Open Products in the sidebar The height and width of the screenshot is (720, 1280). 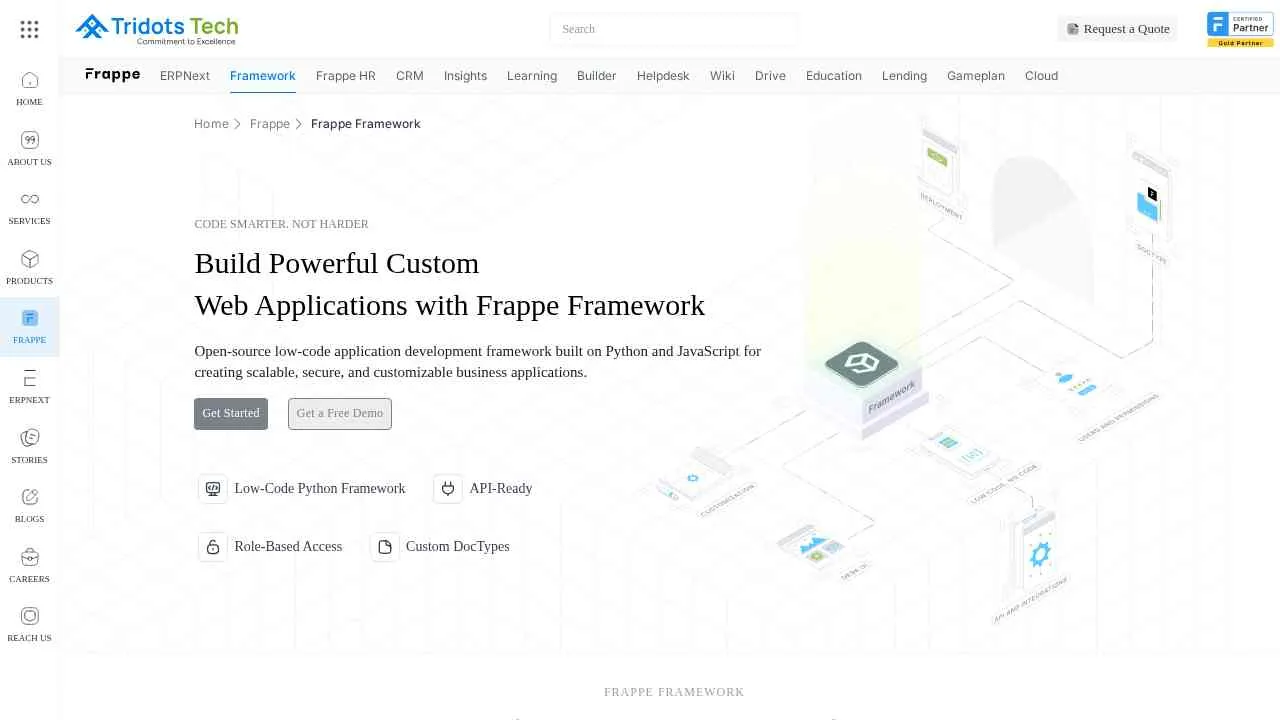[x=29, y=267]
